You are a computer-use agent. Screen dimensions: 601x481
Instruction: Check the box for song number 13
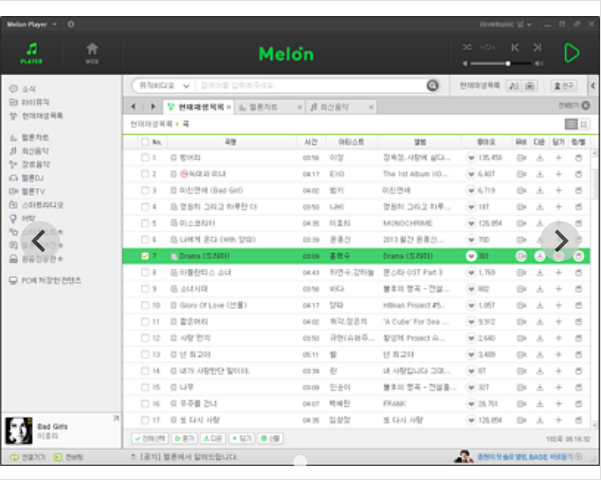[x=145, y=355]
